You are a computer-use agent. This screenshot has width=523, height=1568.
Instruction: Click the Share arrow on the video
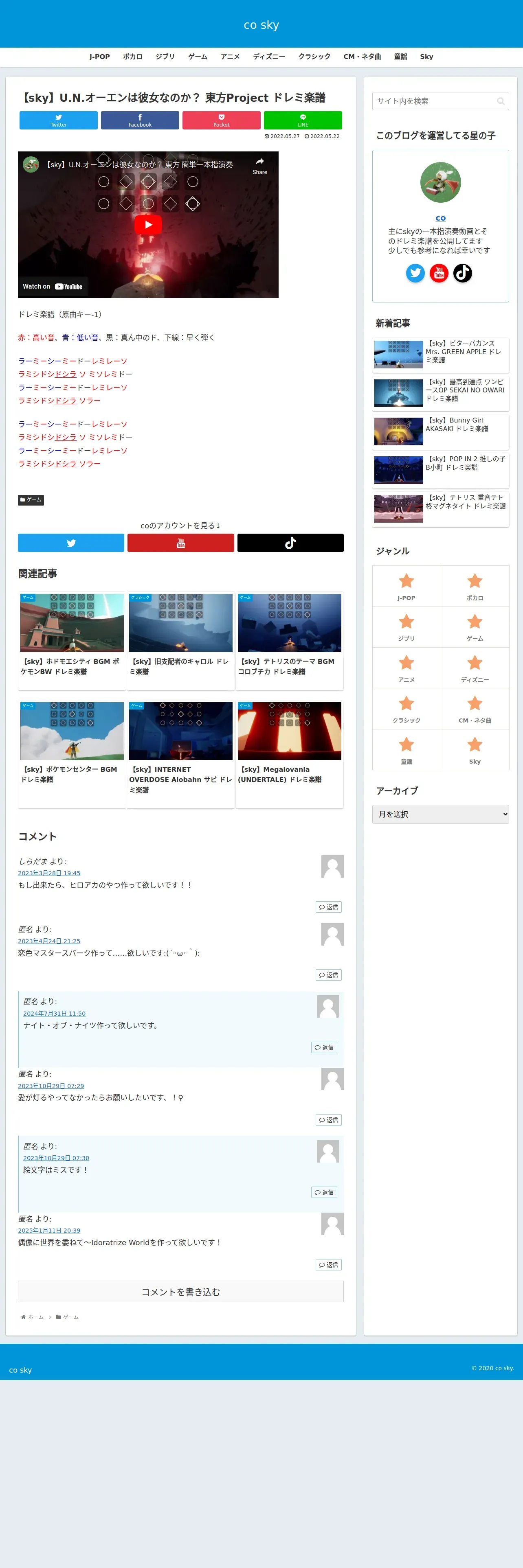pos(260,165)
